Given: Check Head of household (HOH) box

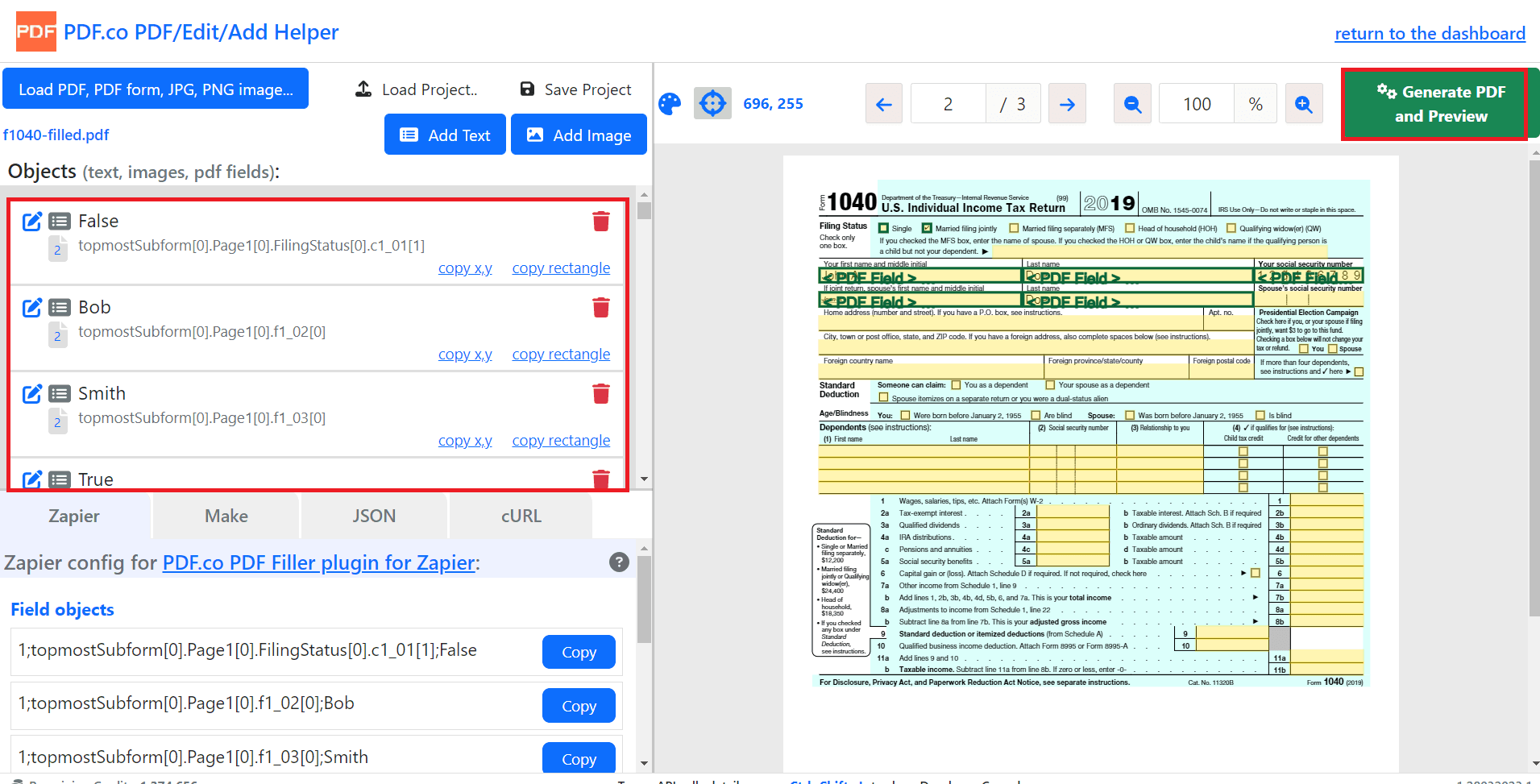Looking at the screenshot, I should click(1129, 228).
